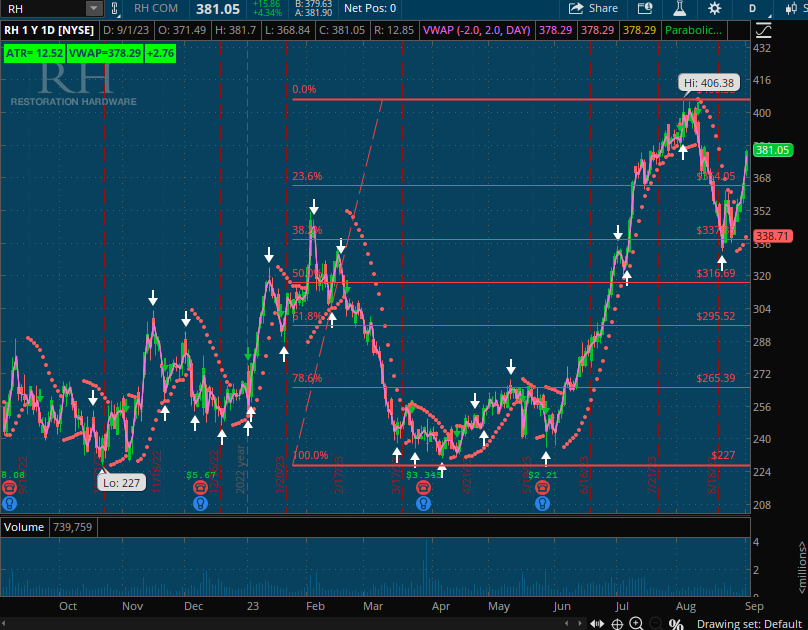Image resolution: width=808 pixels, height=630 pixels.
Task: Click the earnings phone icon under 8.08
Action: 9,487
